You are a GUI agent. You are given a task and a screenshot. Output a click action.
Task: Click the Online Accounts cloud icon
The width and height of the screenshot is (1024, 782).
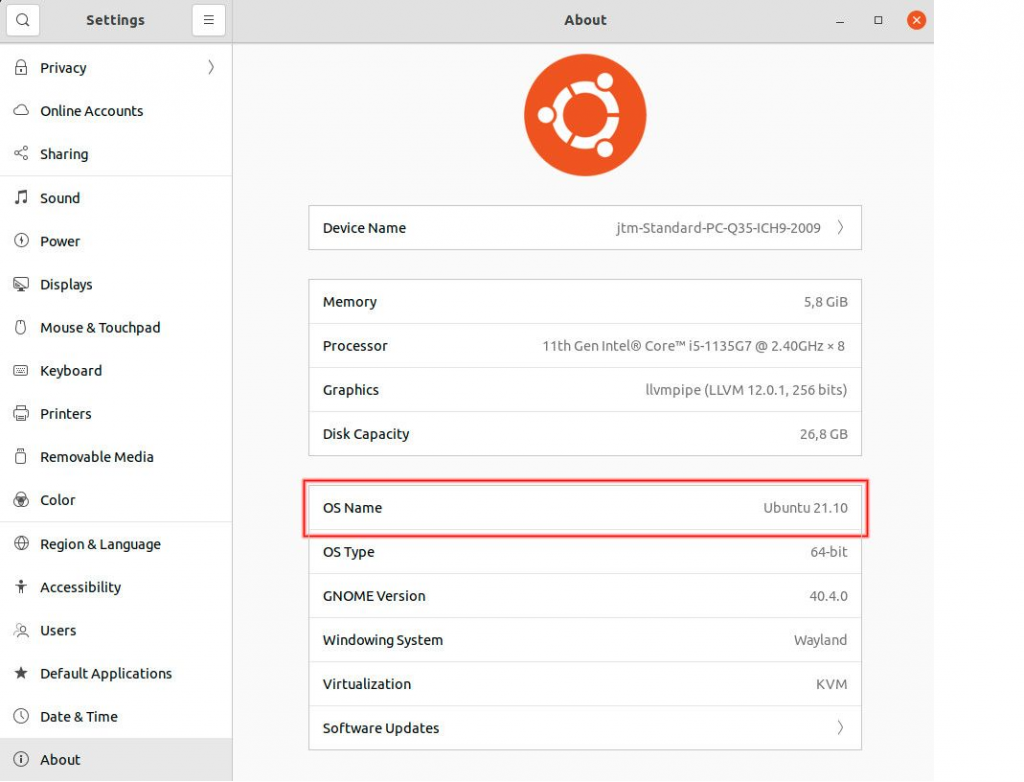click(21, 110)
